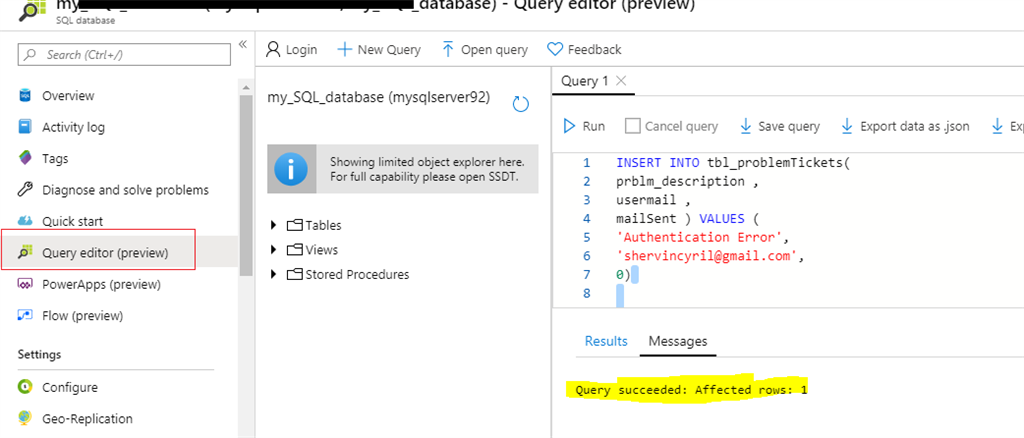Click the blue information icon in the notice
Image resolution: width=1024 pixels, height=438 pixels.
tap(291, 169)
